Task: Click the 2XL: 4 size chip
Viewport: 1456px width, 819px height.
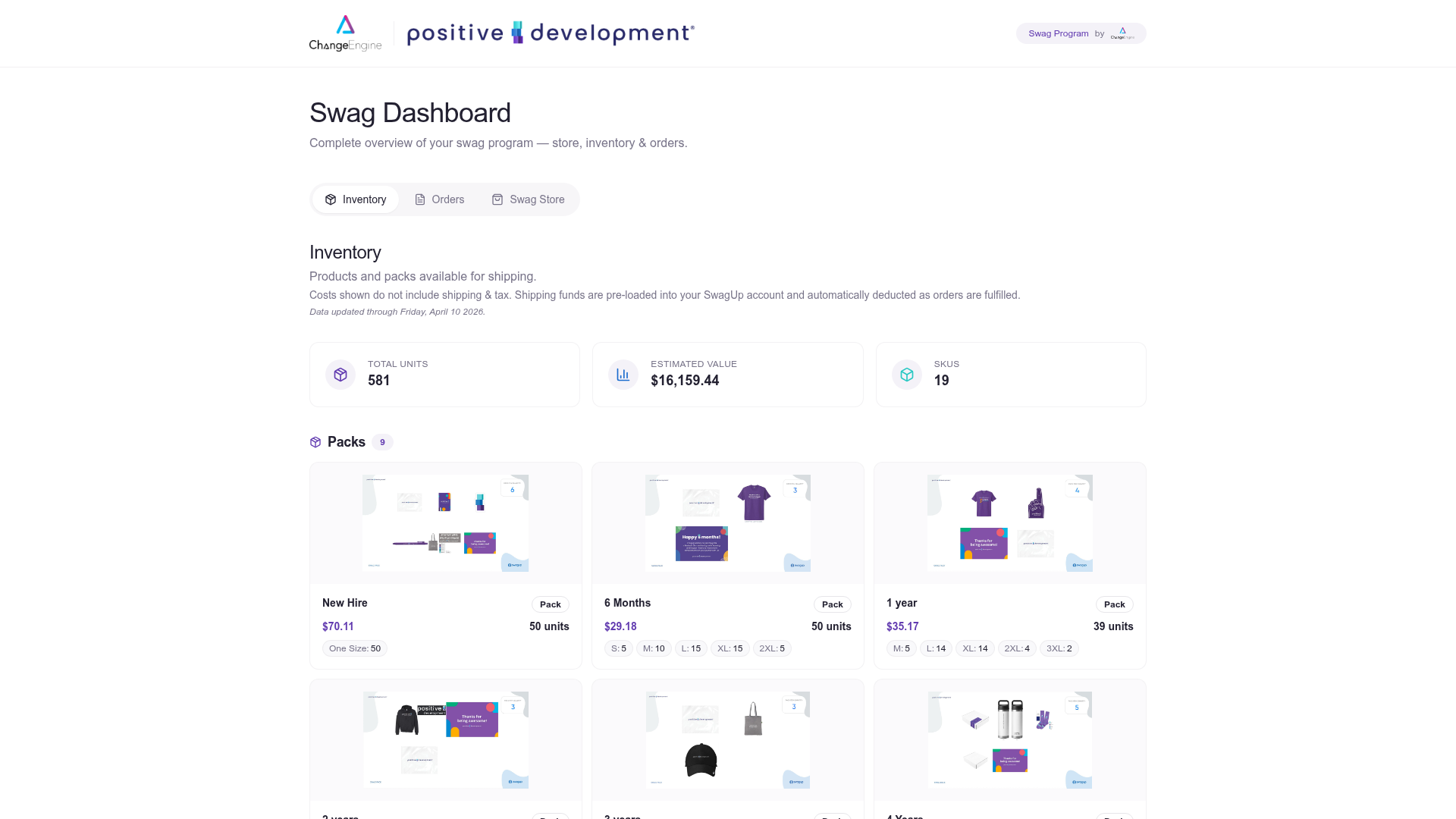Action: click(x=1017, y=648)
